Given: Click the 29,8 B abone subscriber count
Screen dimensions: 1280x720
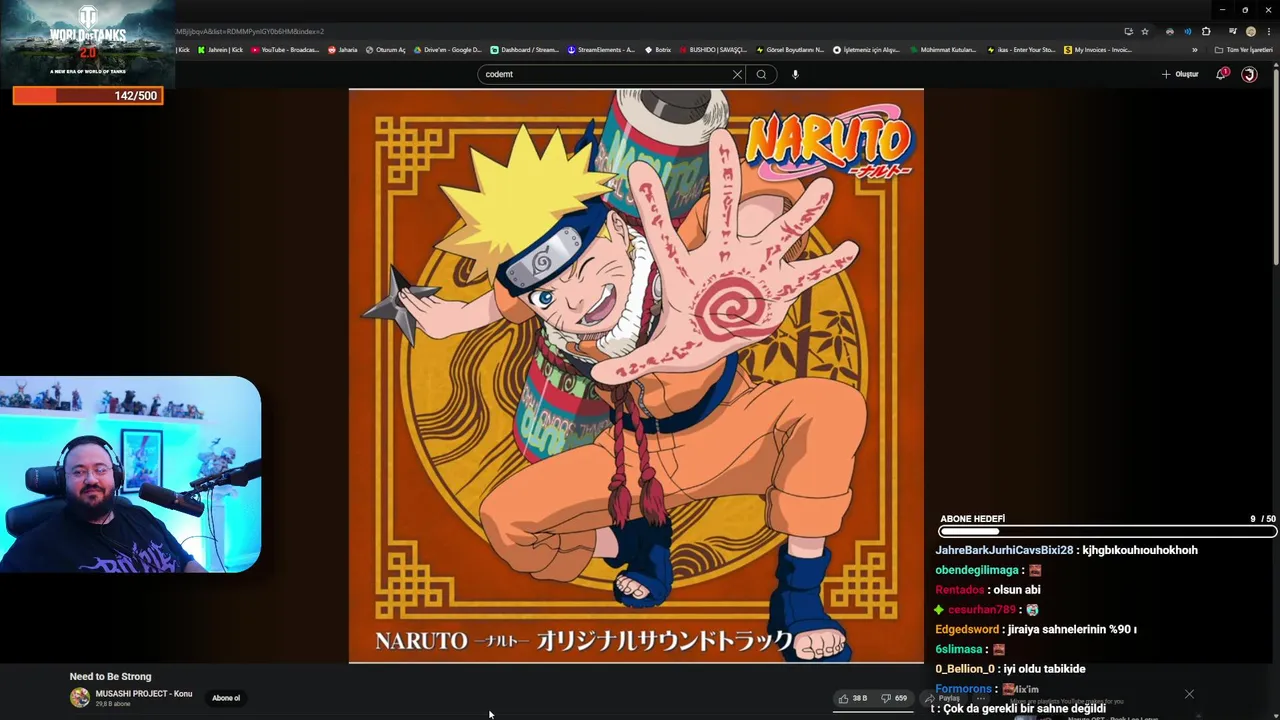Looking at the screenshot, I should (x=113, y=704).
